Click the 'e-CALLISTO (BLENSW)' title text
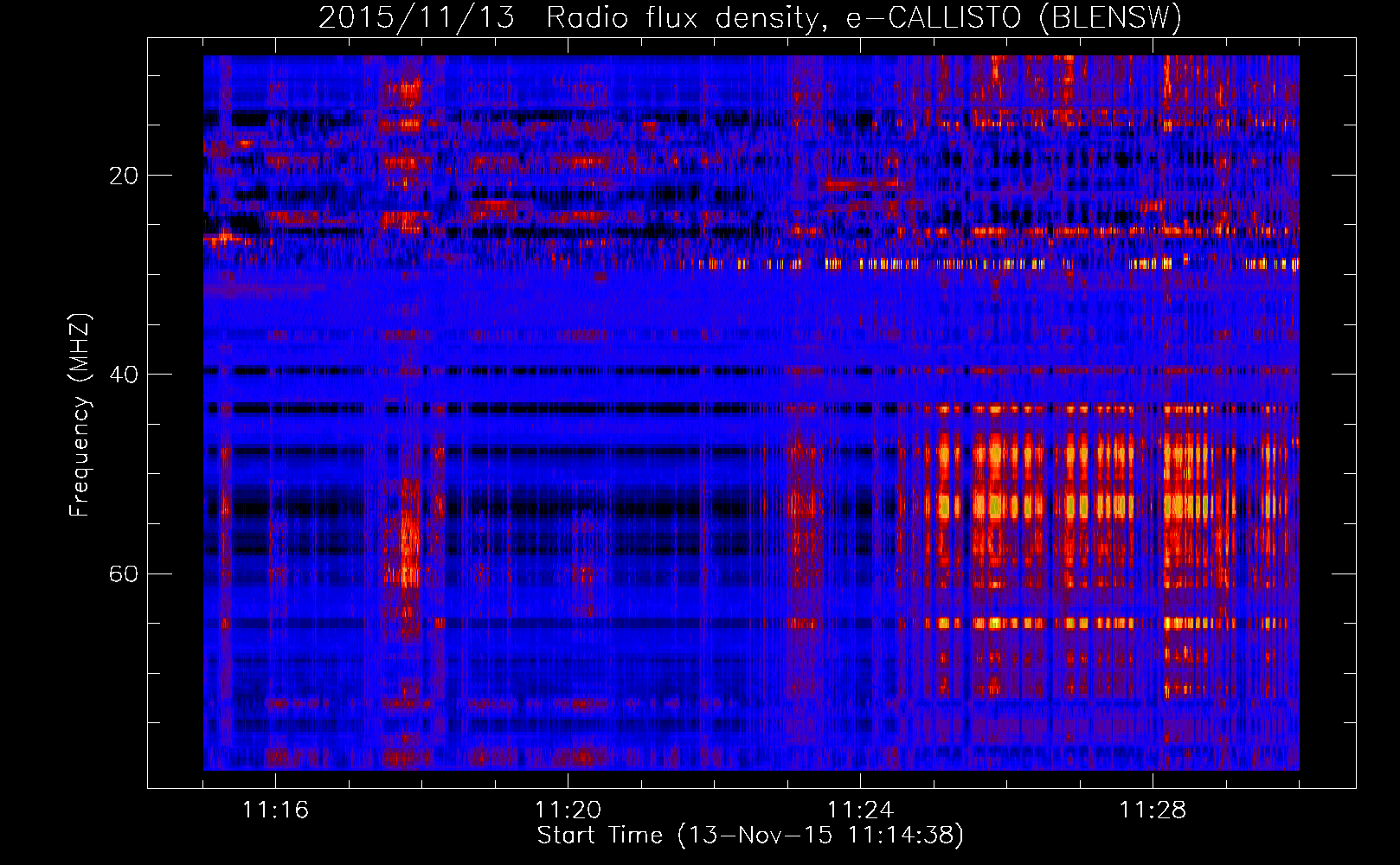The width and height of the screenshot is (1400, 865). point(1013,18)
